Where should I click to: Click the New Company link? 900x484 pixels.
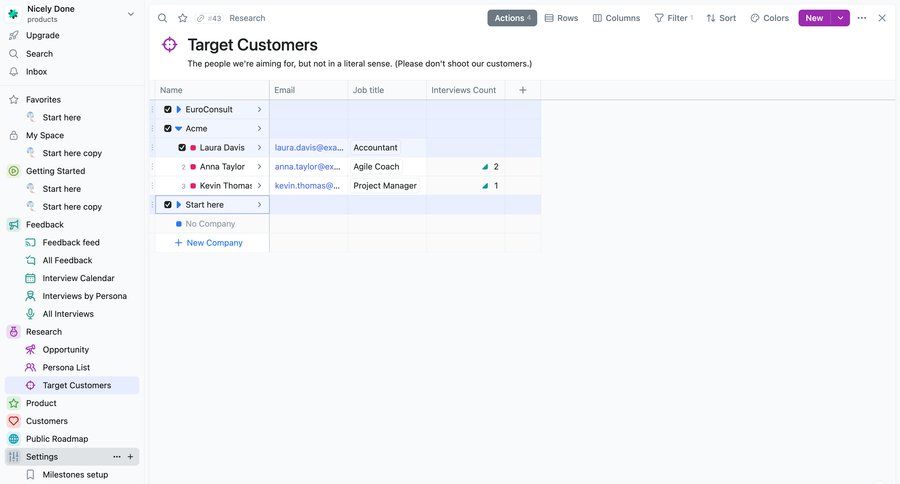point(208,243)
